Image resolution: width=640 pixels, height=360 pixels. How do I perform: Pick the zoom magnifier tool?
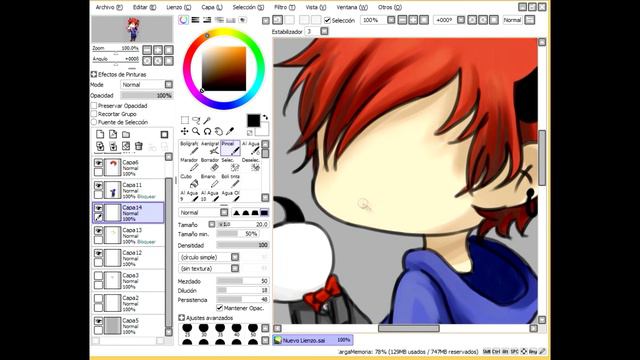point(196,131)
